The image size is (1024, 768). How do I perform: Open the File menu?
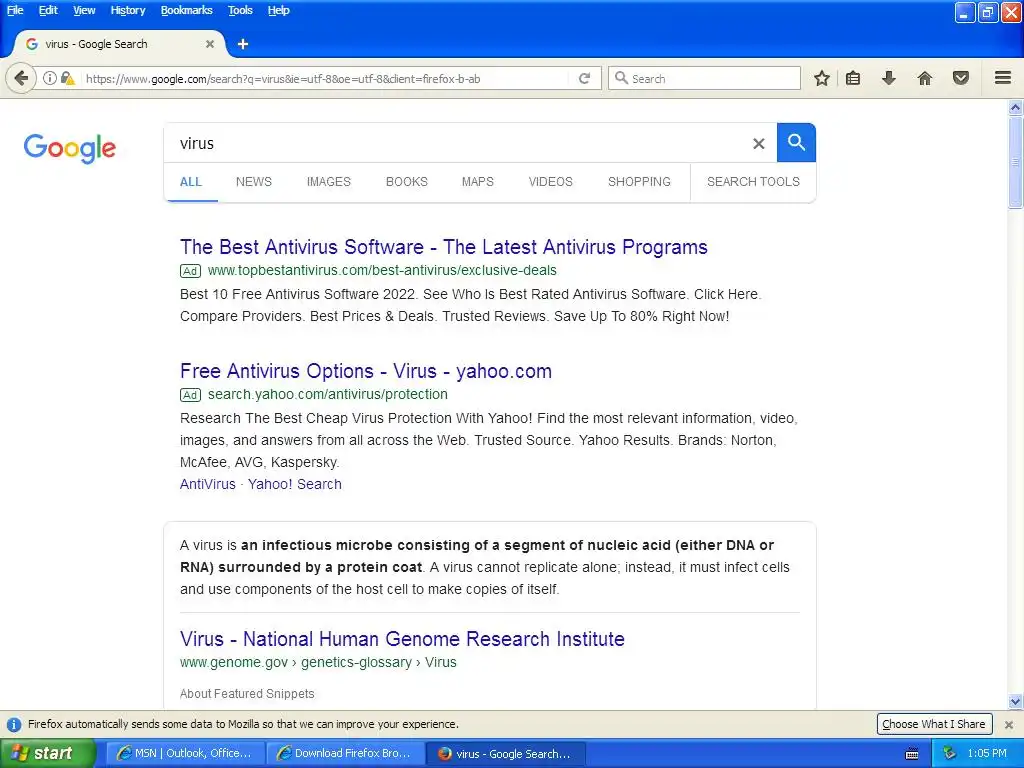15,10
